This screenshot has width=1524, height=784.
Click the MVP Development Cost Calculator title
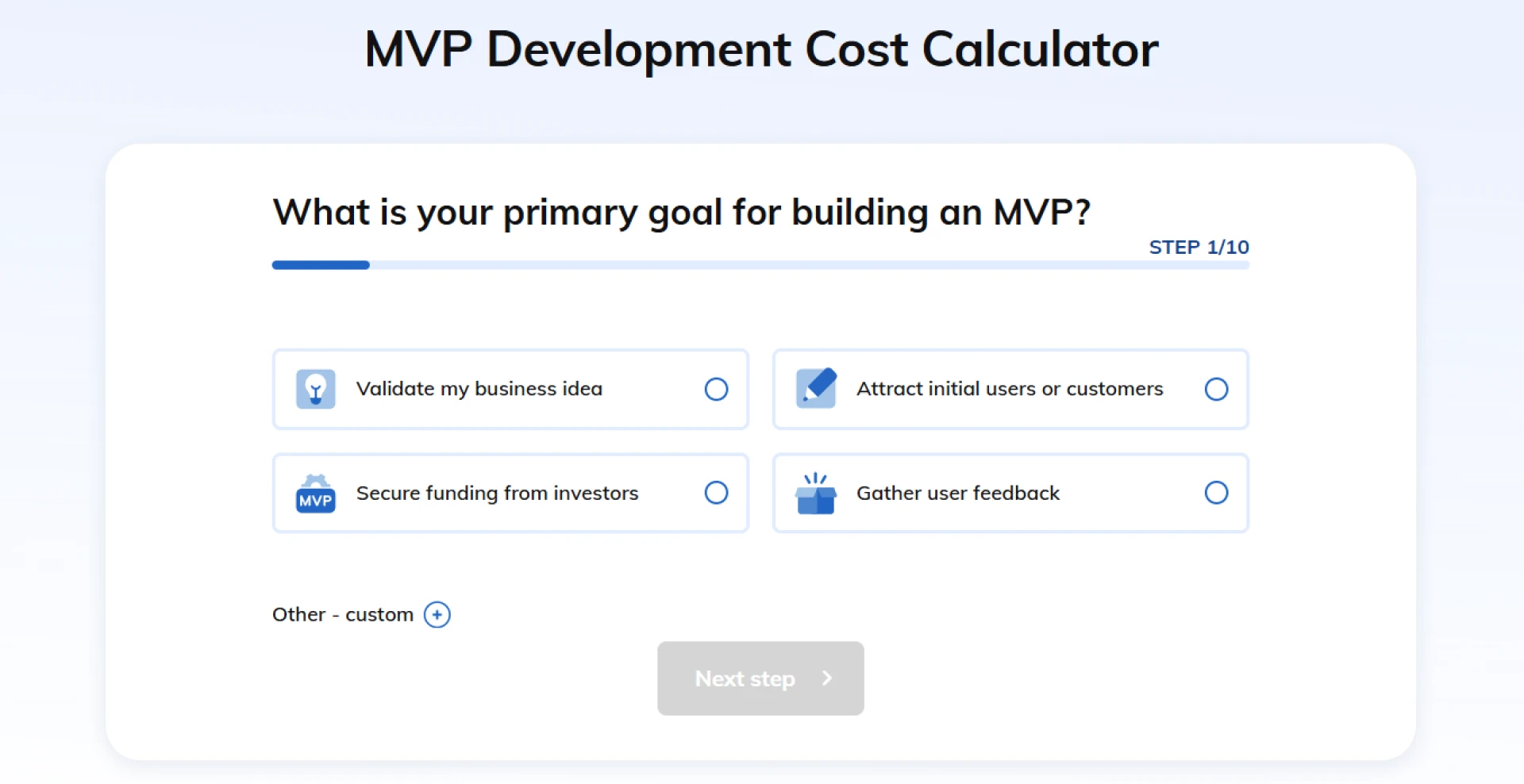[x=761, y=49]
